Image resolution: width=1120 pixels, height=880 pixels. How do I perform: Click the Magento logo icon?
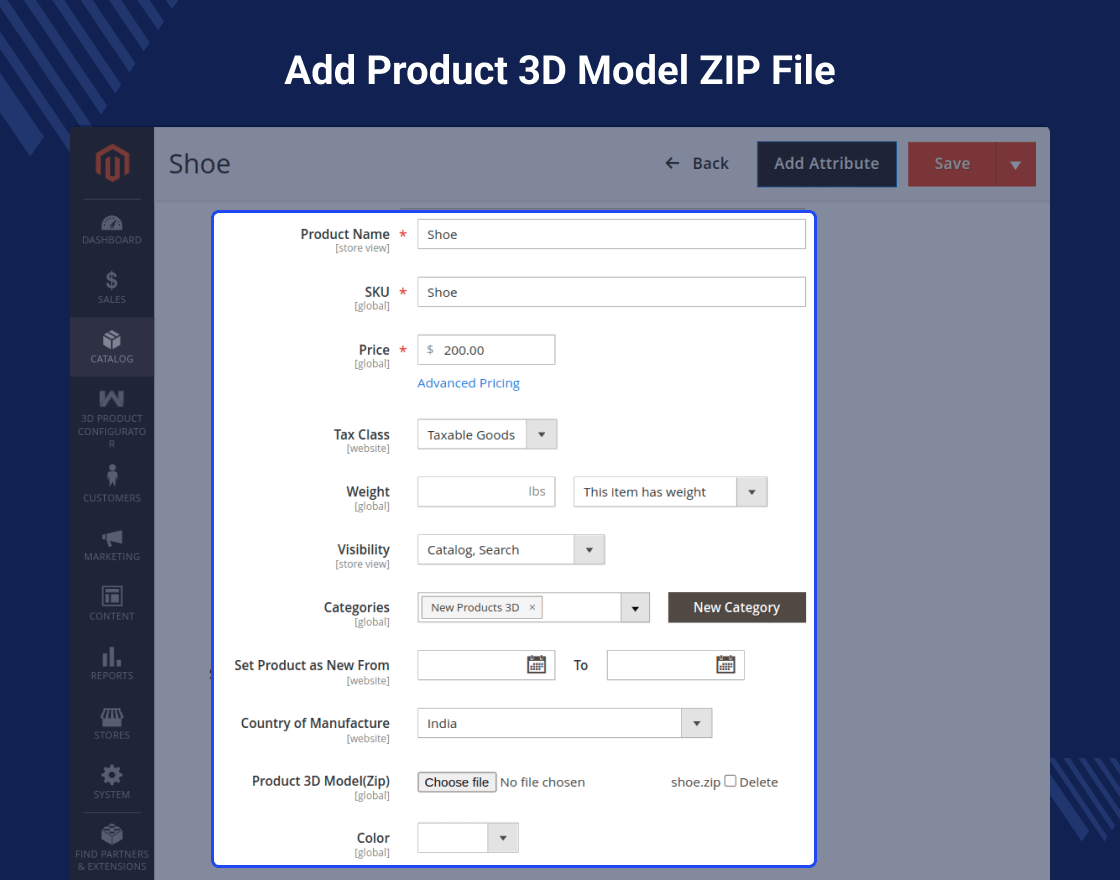112,164
